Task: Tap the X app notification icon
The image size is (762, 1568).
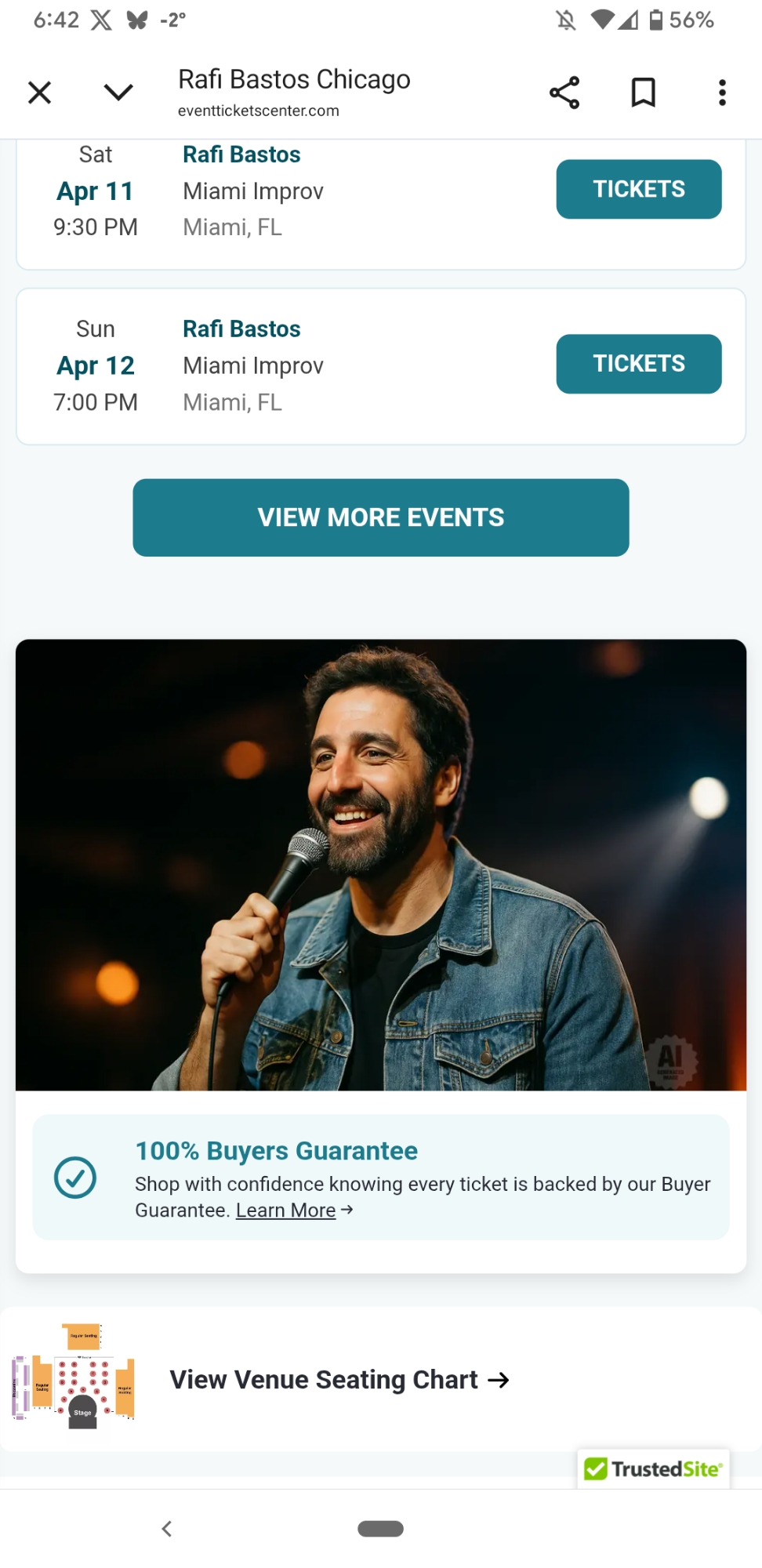Action: (101, 20)
